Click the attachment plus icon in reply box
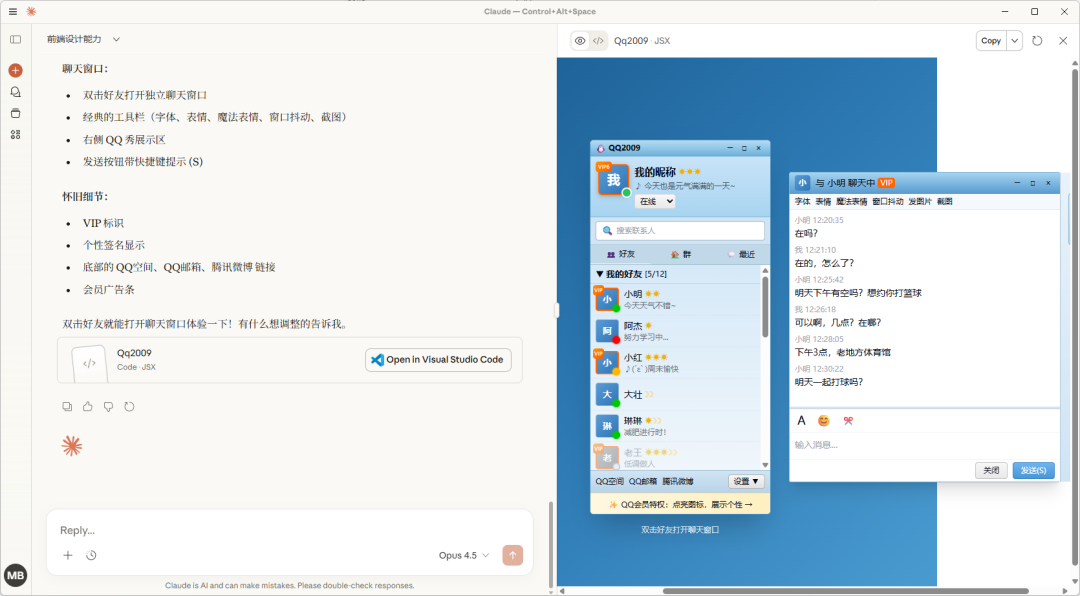 [x=68, y=555]
